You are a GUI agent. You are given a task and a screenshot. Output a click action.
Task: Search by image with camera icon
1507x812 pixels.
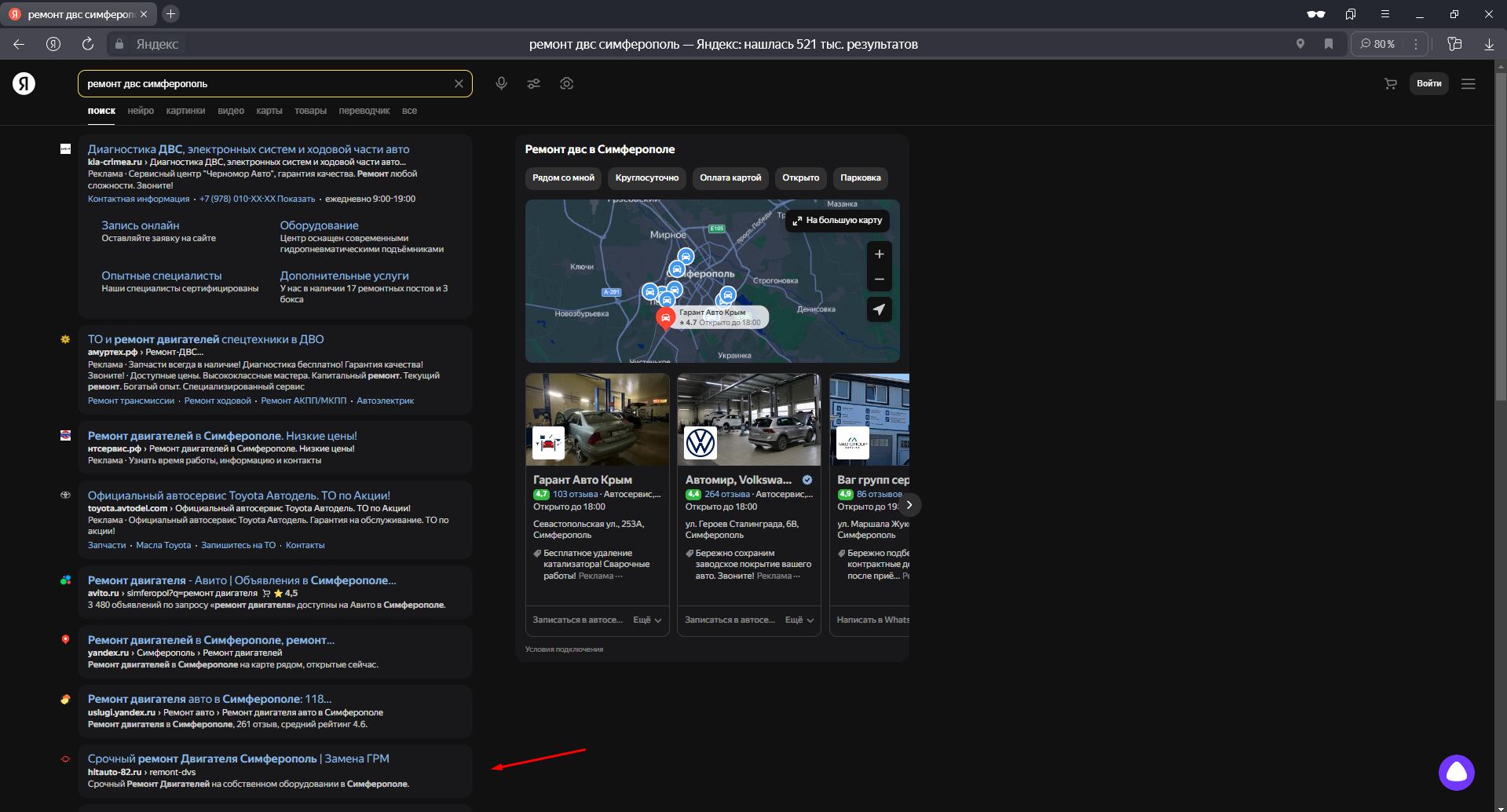566,83
